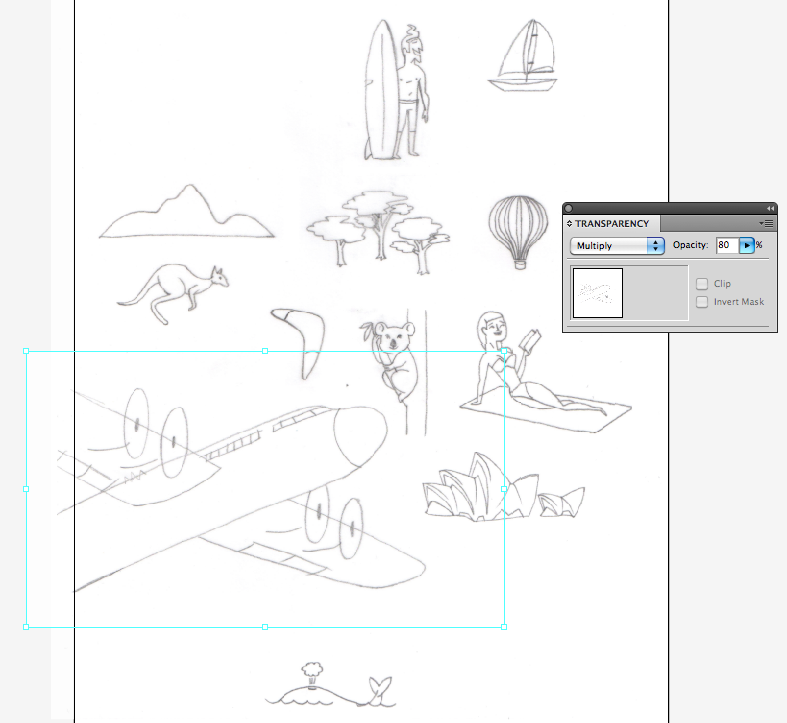Viewport: 787px width, 723px height.
Task: Click the top-left selection handle
Action: pos(26,351)
